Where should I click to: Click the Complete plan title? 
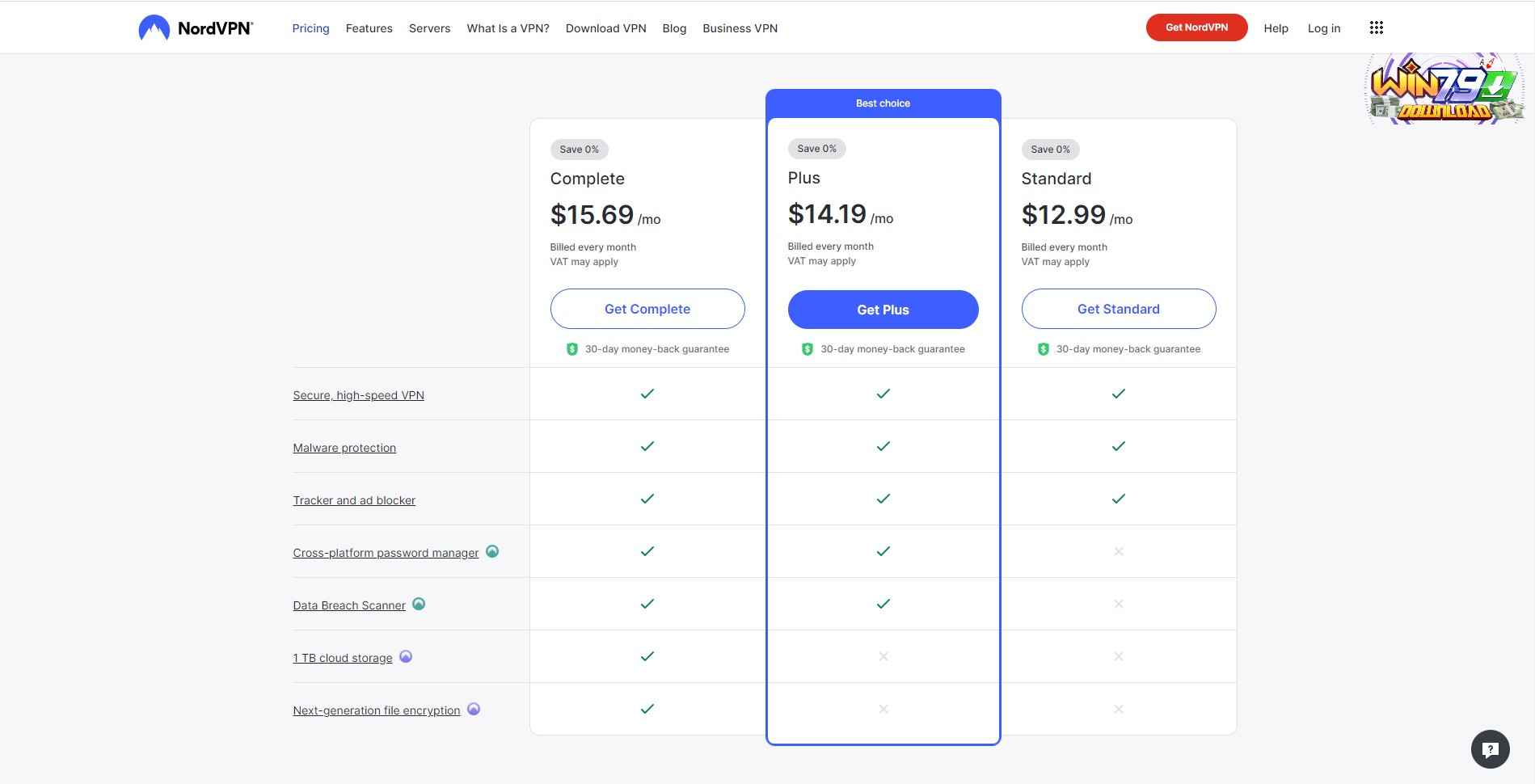pyautogui.click(x=588, y=179)
